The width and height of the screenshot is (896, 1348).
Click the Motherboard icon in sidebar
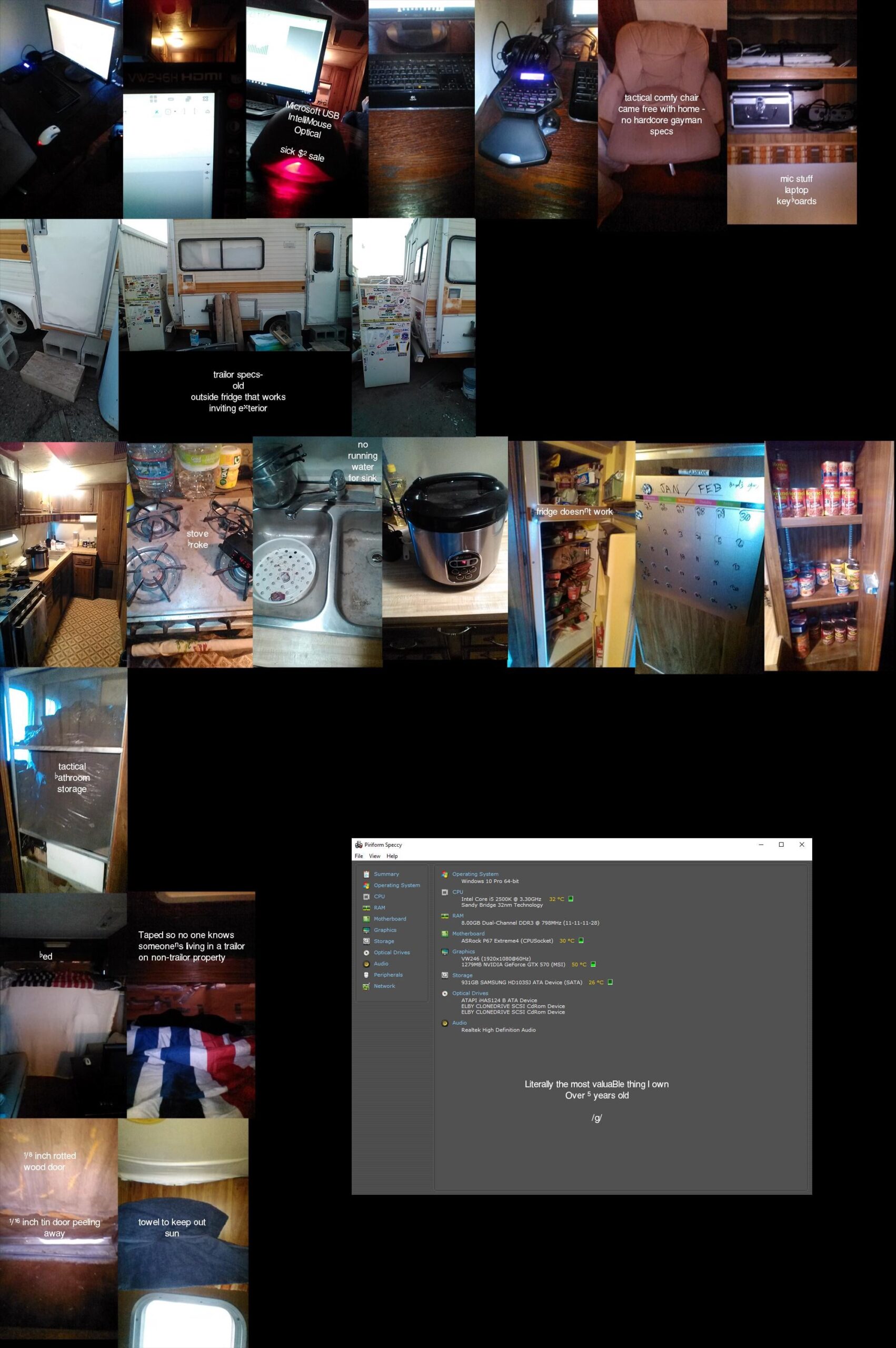pyautogui.click(x=366, y=919)
